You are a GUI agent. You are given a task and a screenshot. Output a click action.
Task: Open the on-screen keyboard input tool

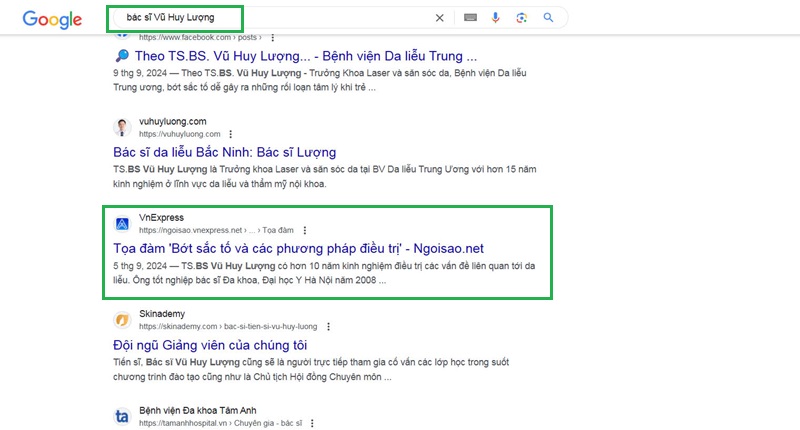pos(471,18)
